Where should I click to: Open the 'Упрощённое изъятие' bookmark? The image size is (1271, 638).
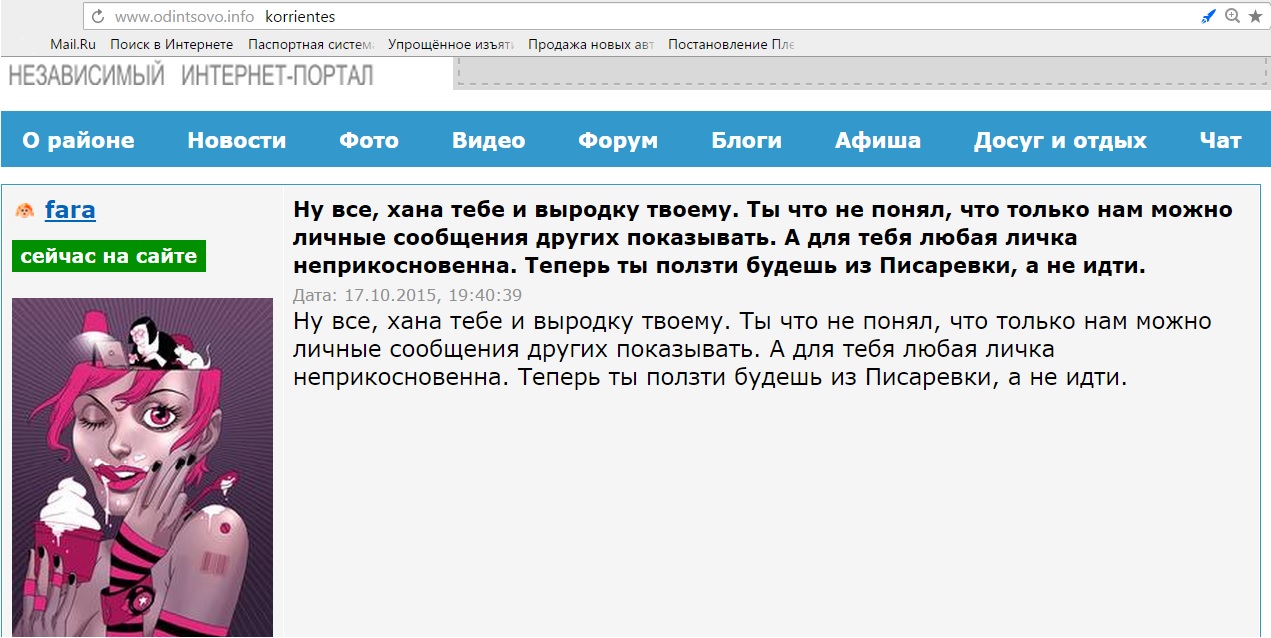450,44
